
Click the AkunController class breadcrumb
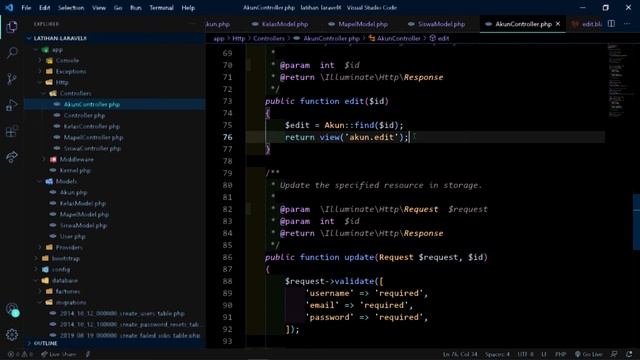coord(394,38)
